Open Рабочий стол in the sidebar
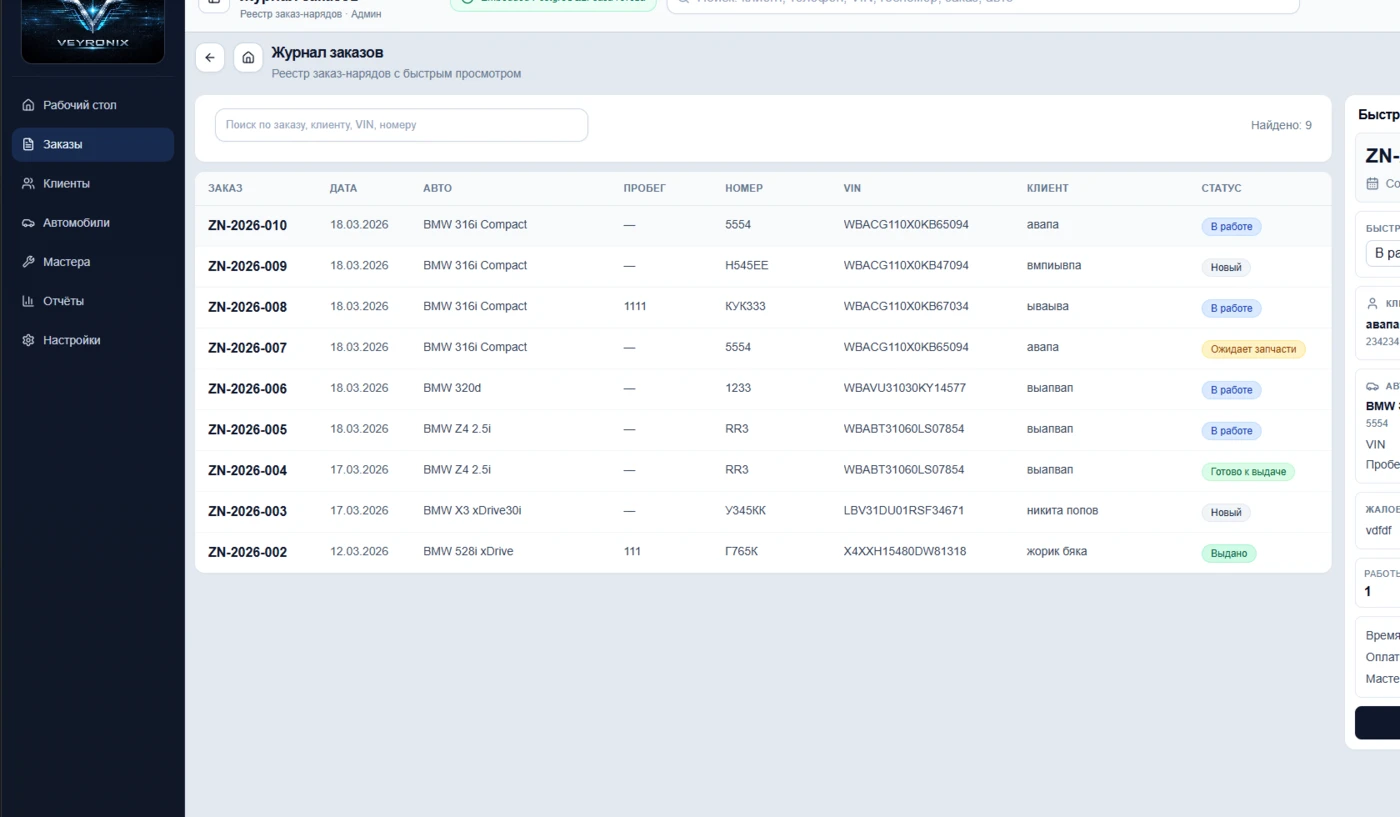This screenshot has height=817, width=1400. pyautogui.click(x=80, y=105)
